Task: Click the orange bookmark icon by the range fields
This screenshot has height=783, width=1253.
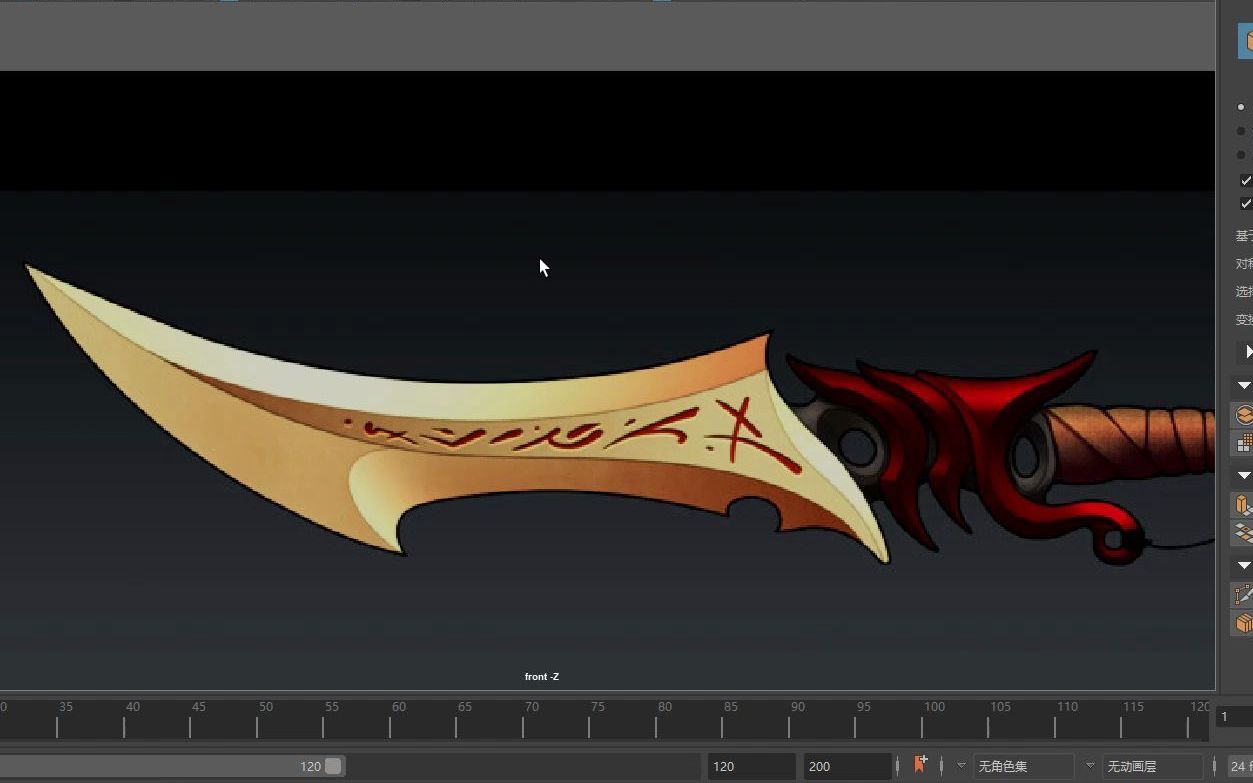Action: coord(920,765)
